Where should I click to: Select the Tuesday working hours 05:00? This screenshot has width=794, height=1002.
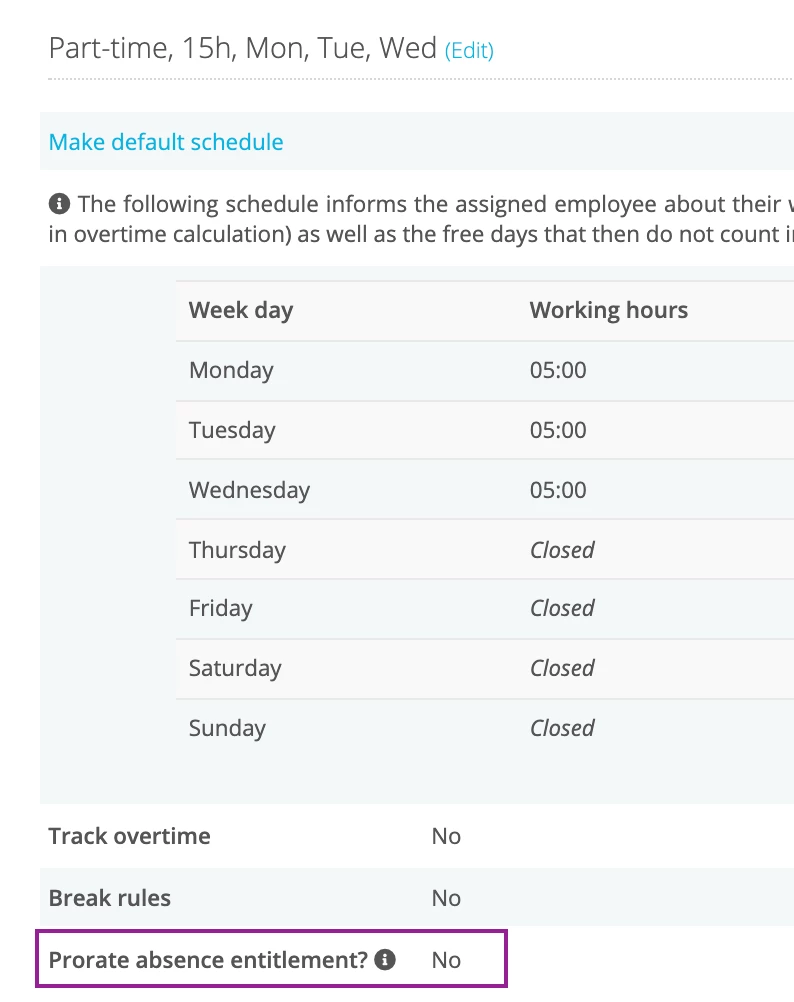point(558,430)
